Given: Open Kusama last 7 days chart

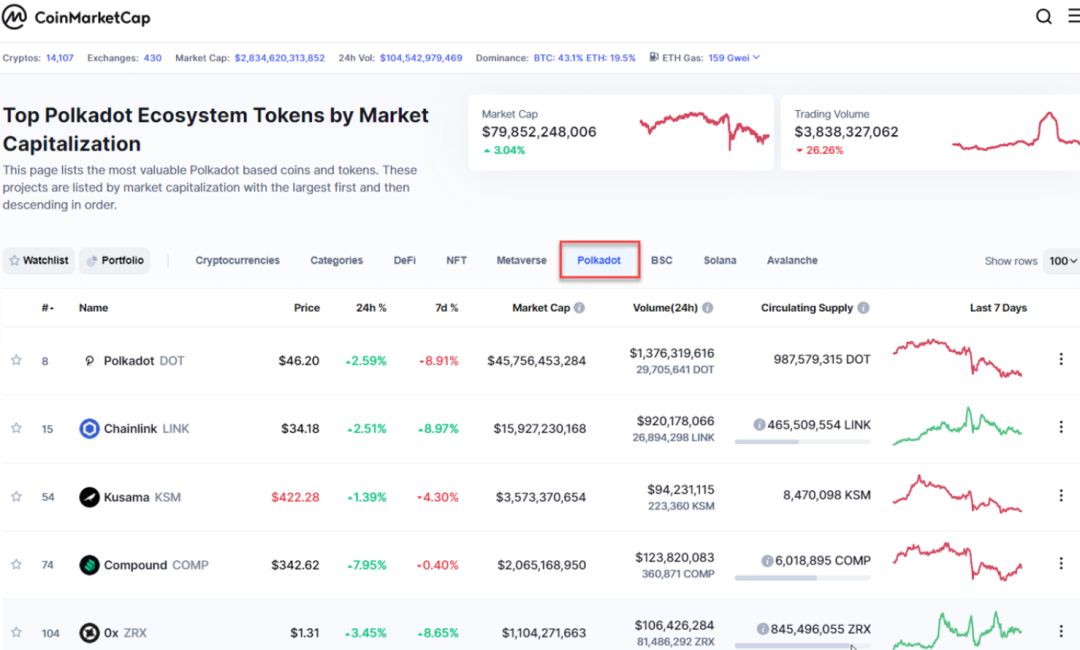Looking at the screenshot, I should 957,494.
